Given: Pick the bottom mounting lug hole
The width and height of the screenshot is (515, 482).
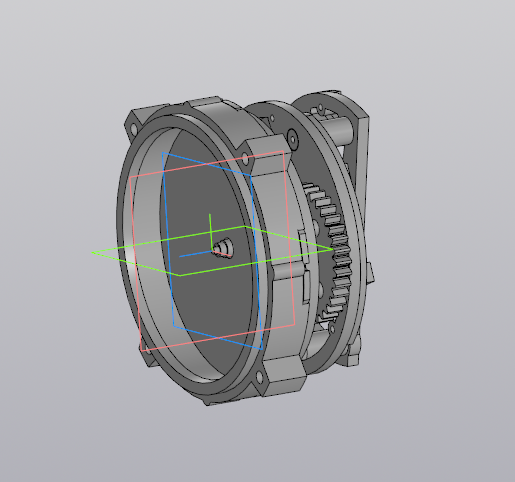Looking at the screenshot, I should (259, 377).
